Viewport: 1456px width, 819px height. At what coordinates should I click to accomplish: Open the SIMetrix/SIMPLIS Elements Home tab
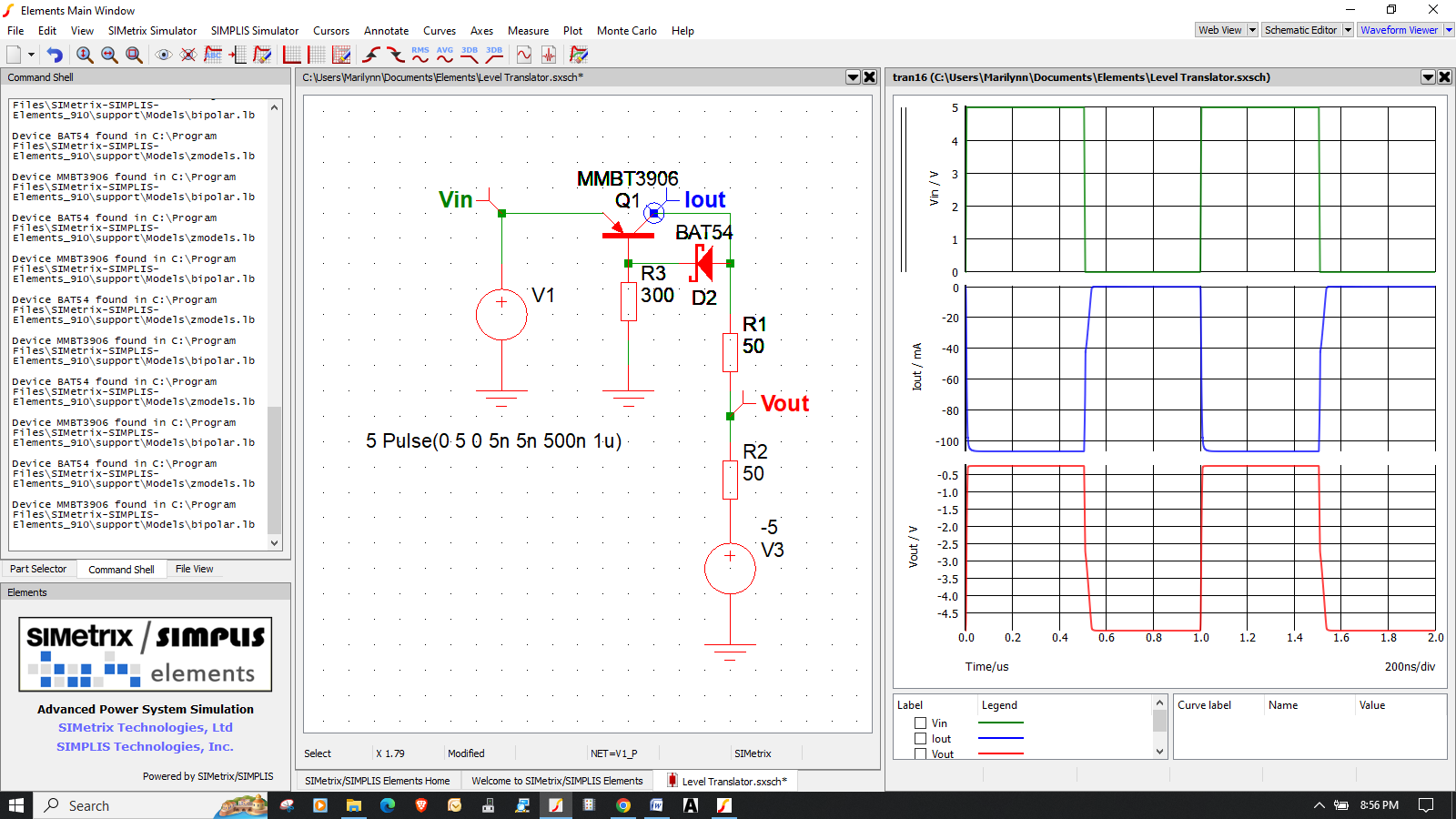(377, 781)
